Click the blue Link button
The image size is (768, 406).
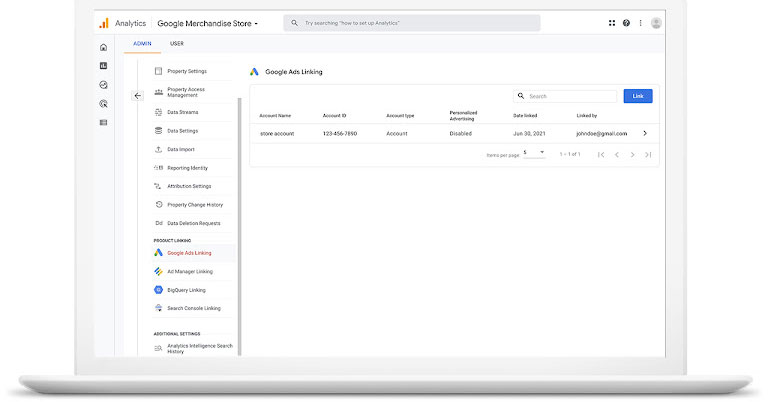638,96
